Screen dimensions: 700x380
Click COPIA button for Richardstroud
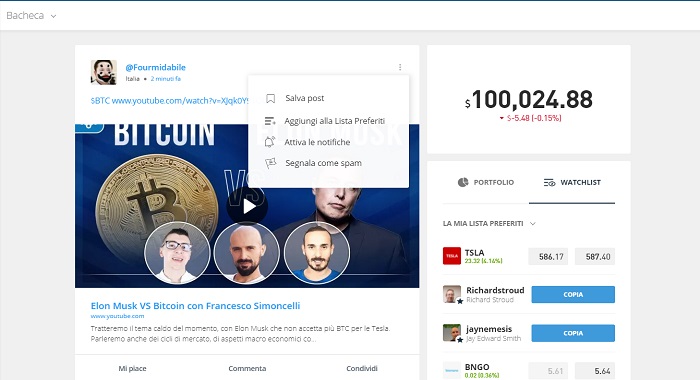coord(573,295)
